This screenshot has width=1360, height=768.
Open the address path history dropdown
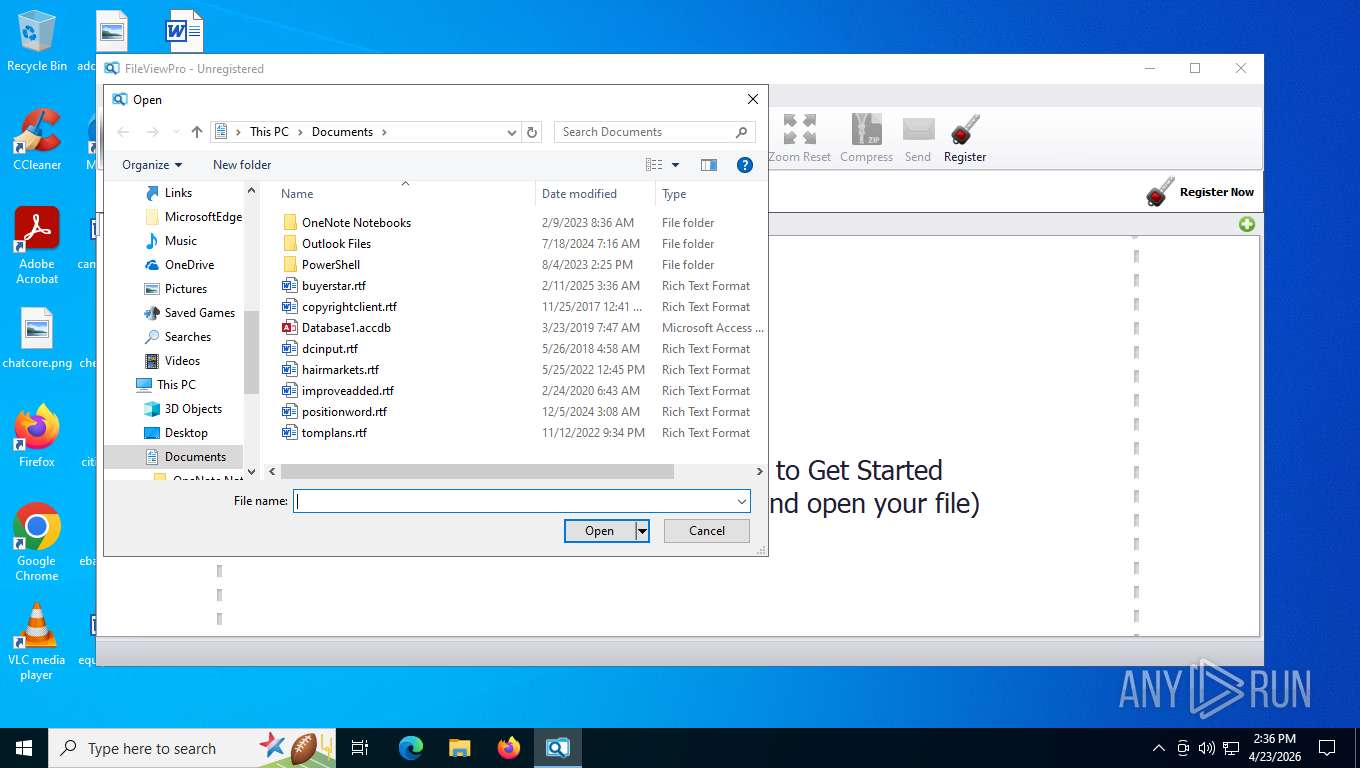512,132
